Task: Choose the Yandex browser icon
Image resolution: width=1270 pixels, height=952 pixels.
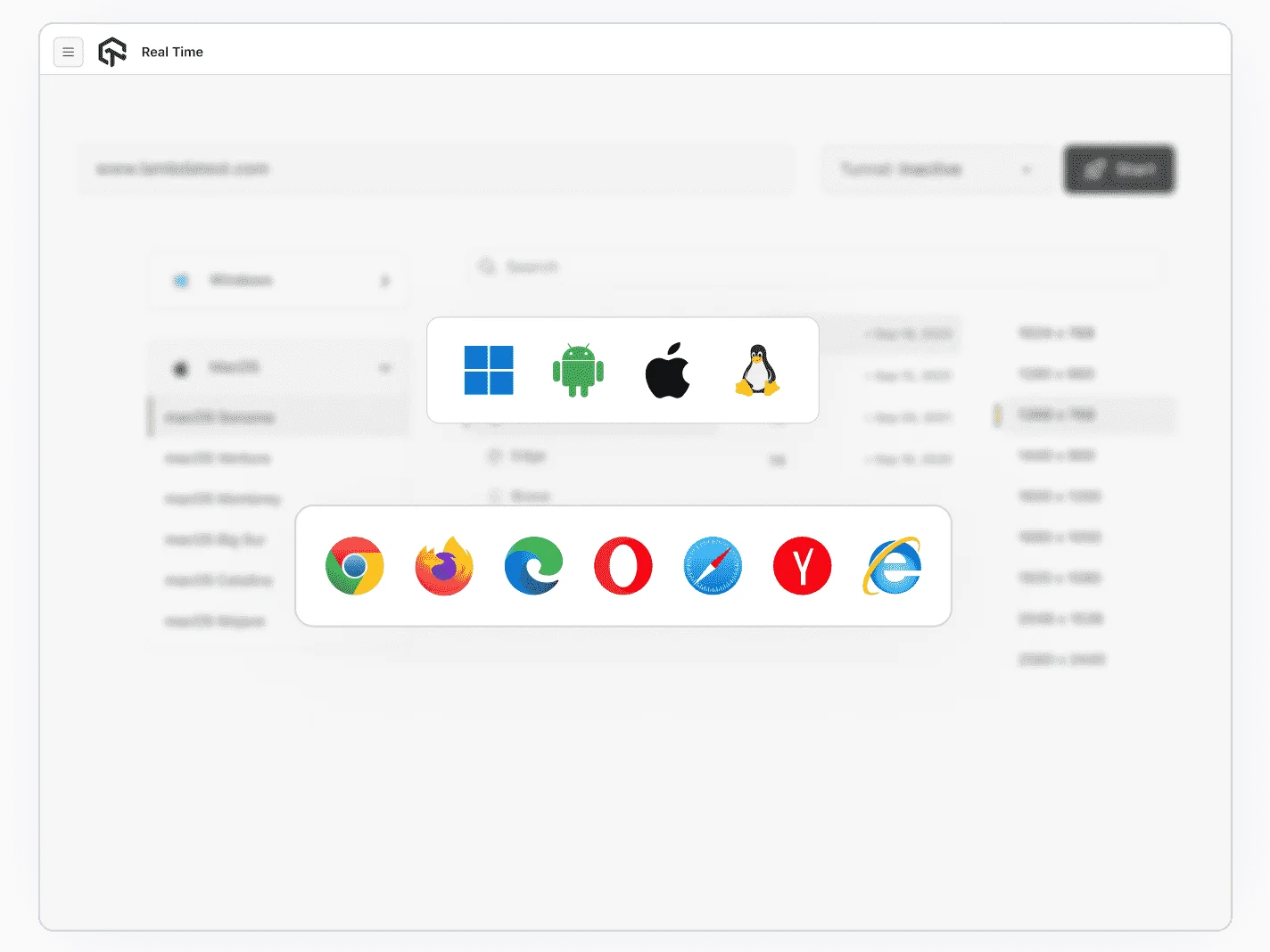Action: [802, 566]
